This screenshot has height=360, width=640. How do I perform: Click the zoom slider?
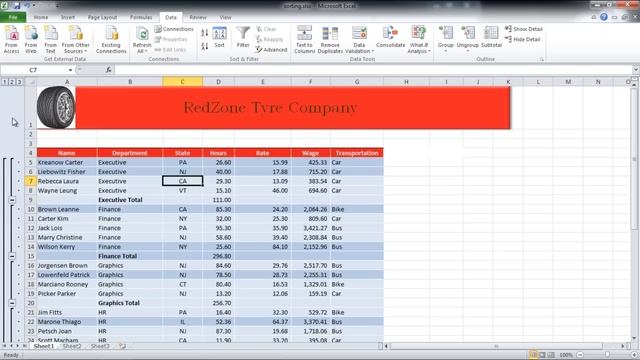tap(607, 355)
